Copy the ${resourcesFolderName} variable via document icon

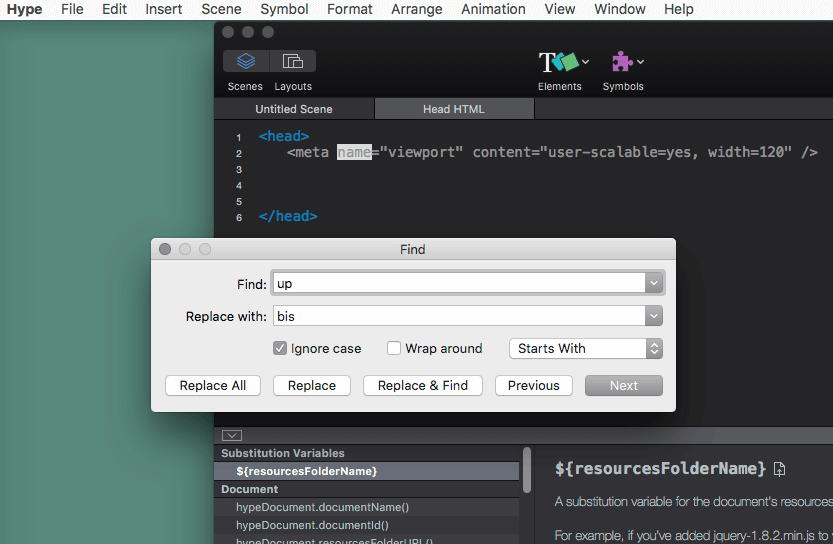coord(779,469)
